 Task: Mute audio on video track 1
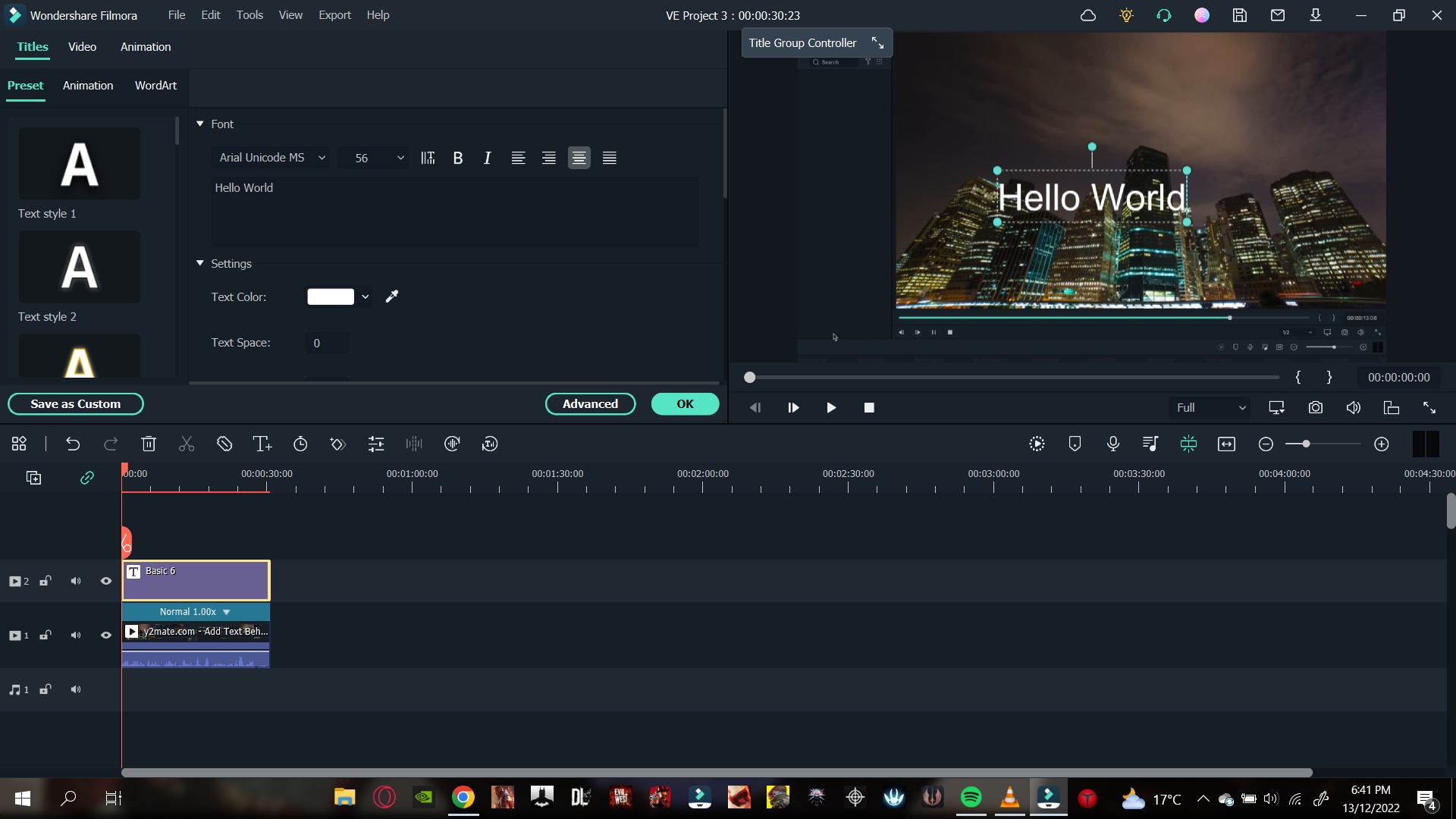click(x=76, y=635)
